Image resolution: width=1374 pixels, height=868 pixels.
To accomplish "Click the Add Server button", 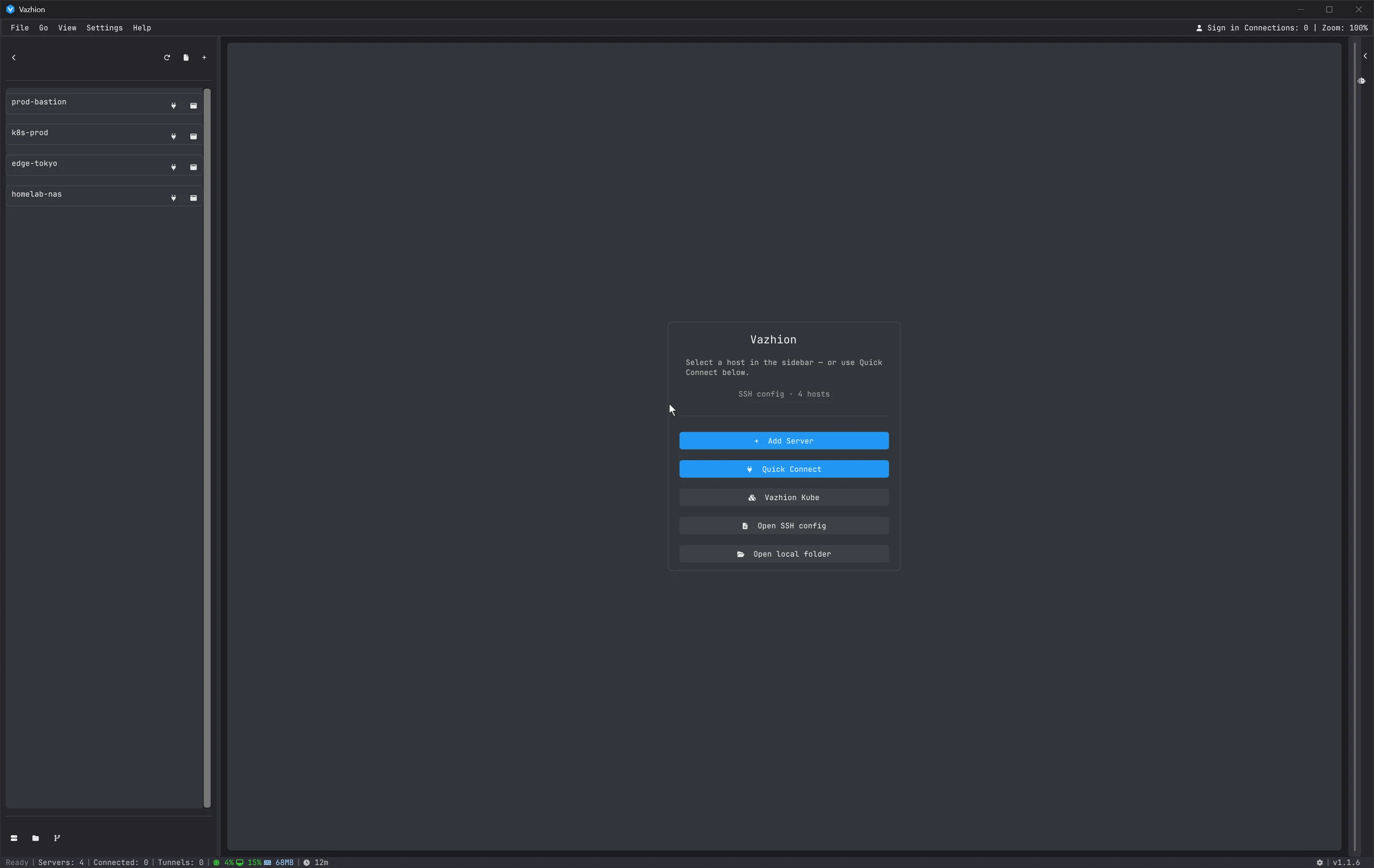I will coord(784,441).
